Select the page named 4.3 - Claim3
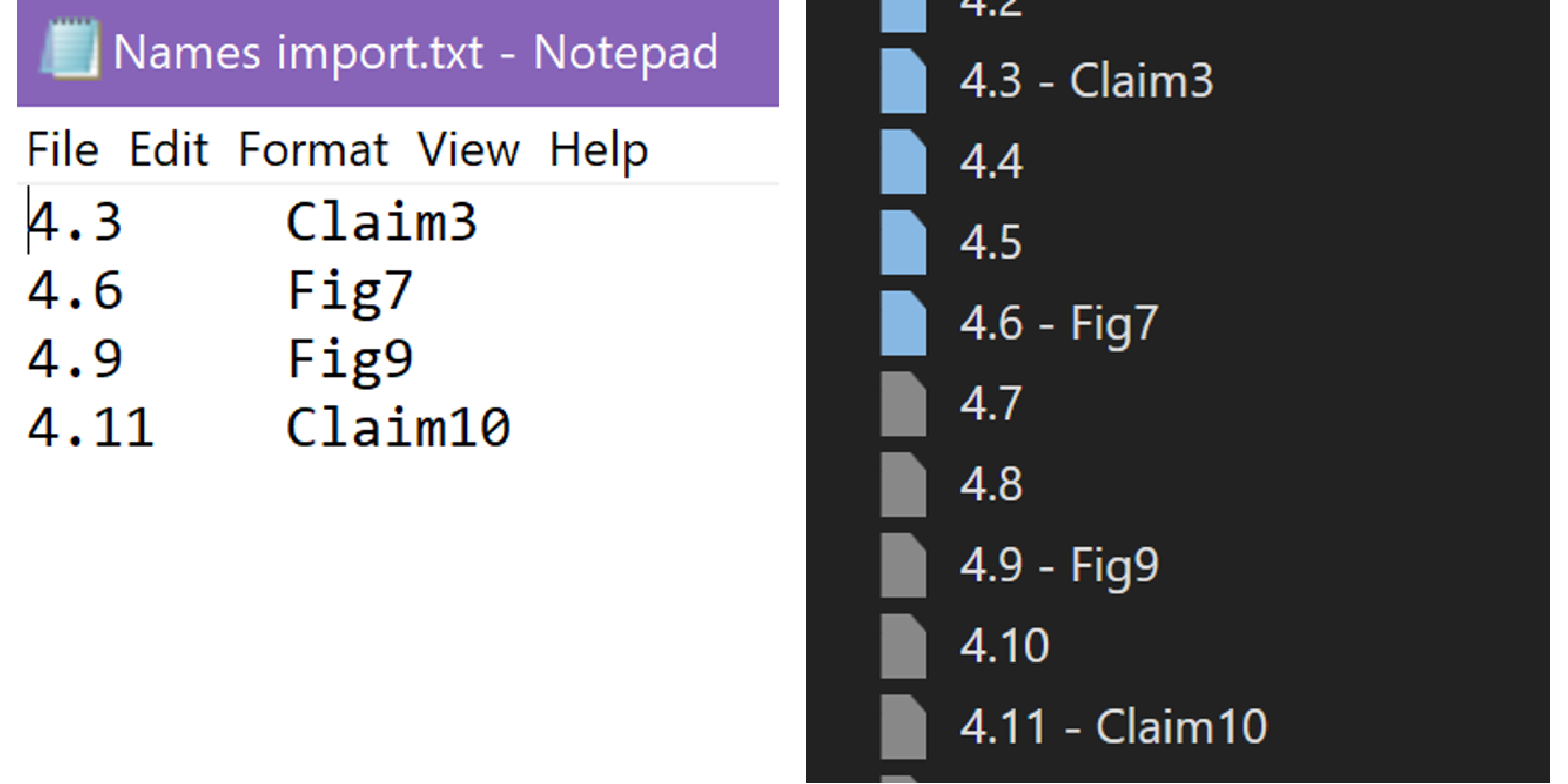1568x784 pixels. click(1086, 81)
